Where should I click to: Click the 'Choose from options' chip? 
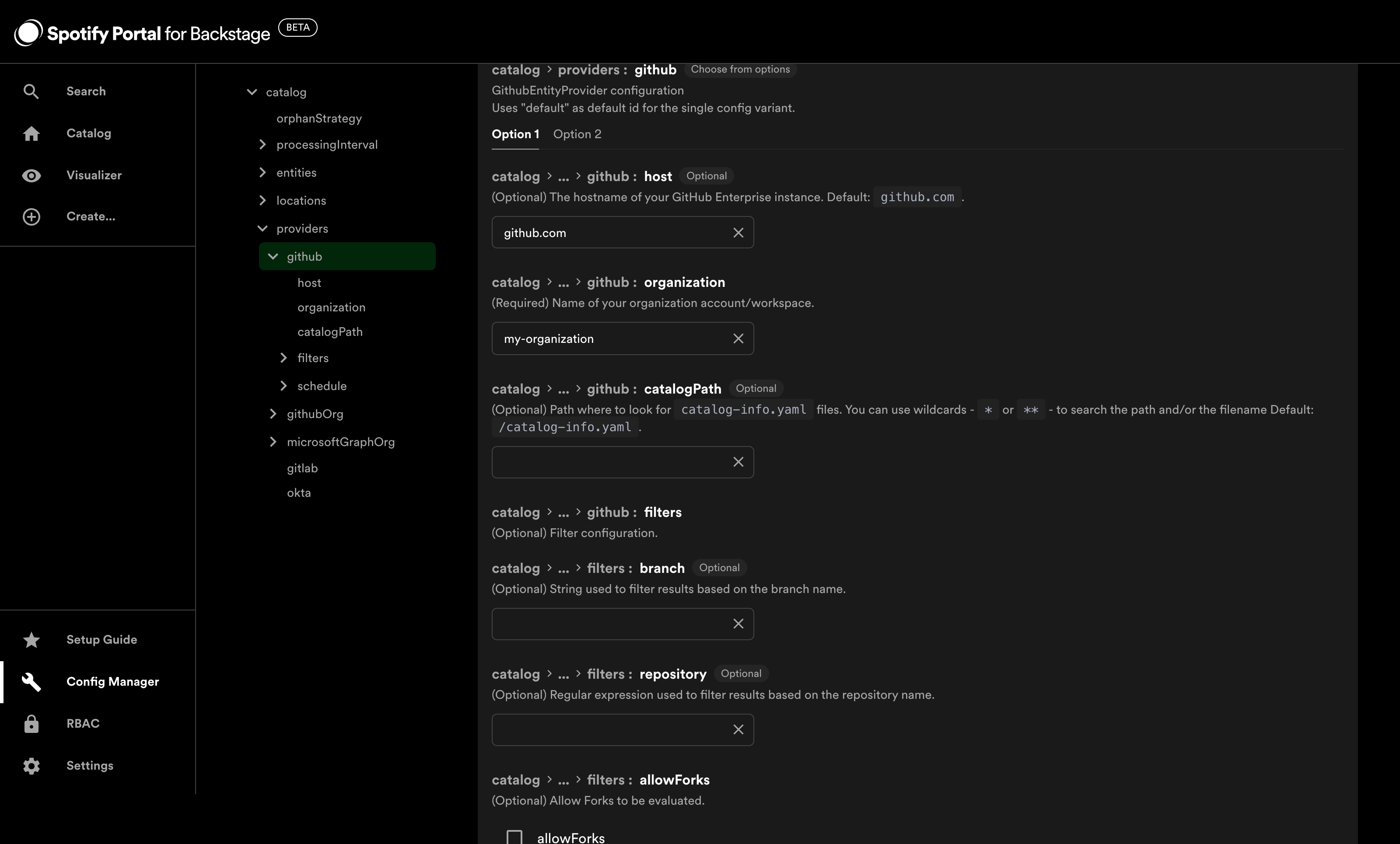[x=740, y=69]
